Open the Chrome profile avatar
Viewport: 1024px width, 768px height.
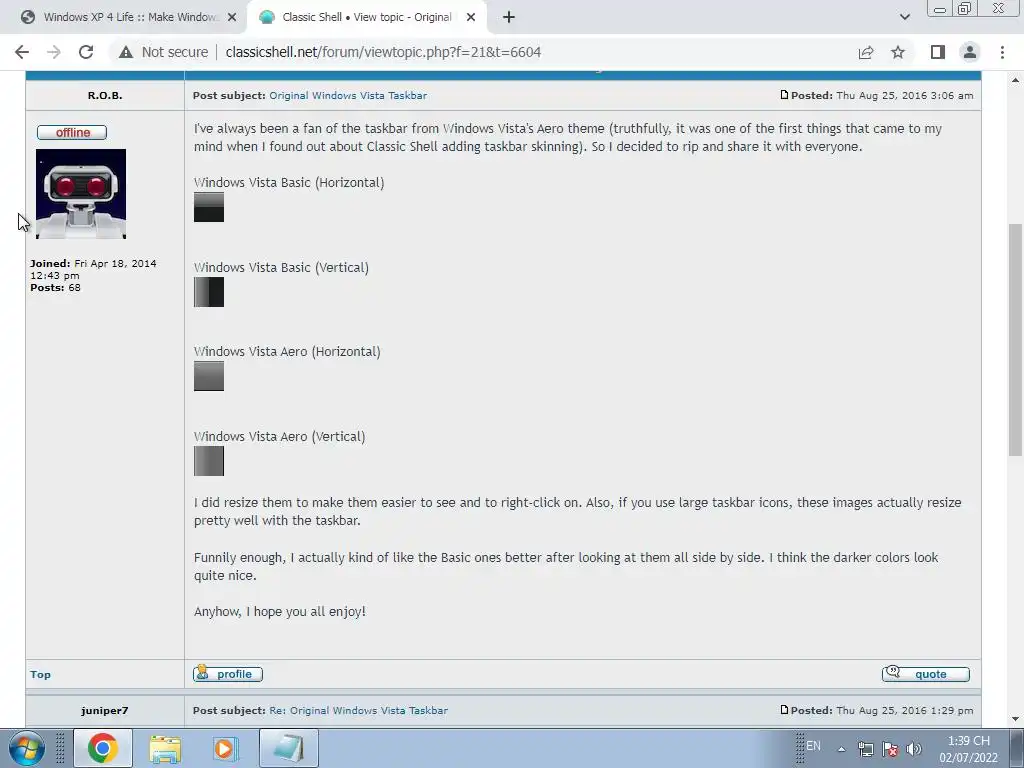[x=970, y=52]
